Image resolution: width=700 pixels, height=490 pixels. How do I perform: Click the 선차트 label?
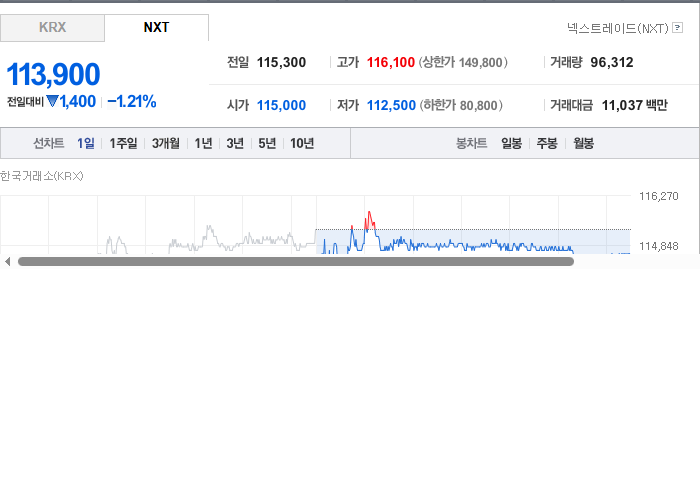[49, 143]
